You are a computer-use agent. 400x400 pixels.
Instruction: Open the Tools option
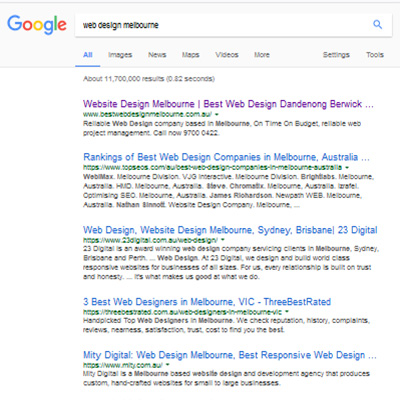375,55
